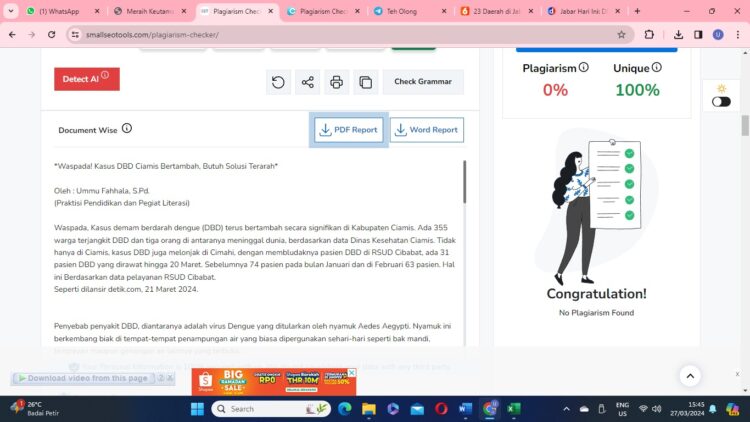Bookmark this page with the star icon

coord(621,34)
